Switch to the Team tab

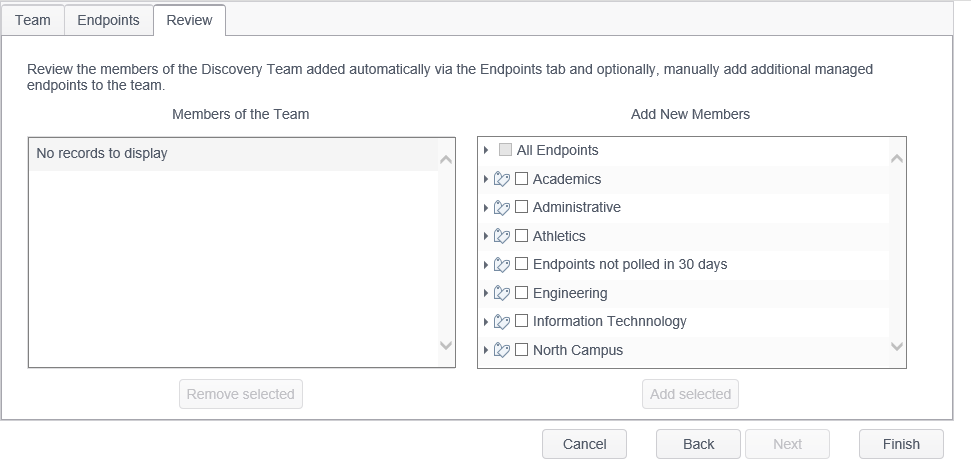[x=33, y=20]
